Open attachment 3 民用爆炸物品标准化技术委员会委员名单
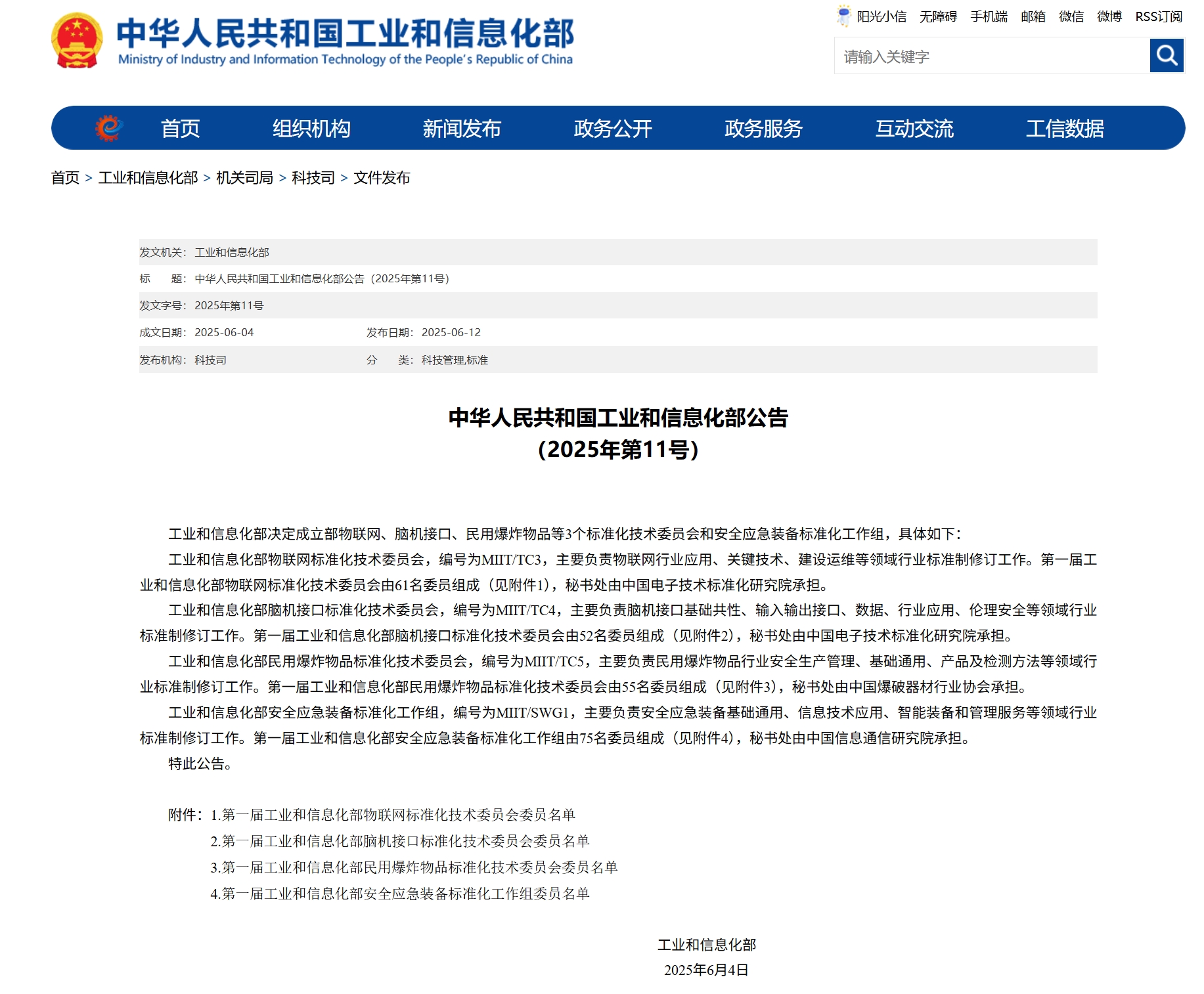Viewport: 1204px width, 994px height. pyautogui.click(x=414, y=867)
